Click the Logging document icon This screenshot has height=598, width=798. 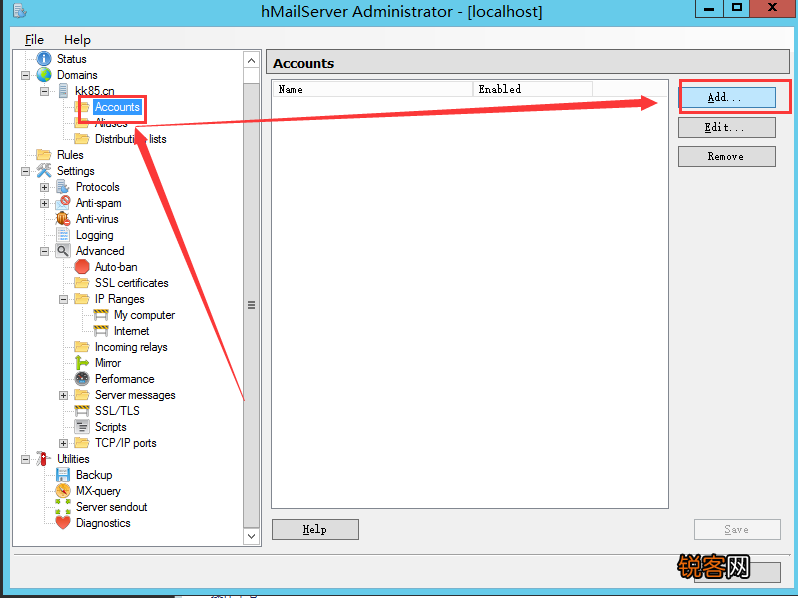[63, 235]
